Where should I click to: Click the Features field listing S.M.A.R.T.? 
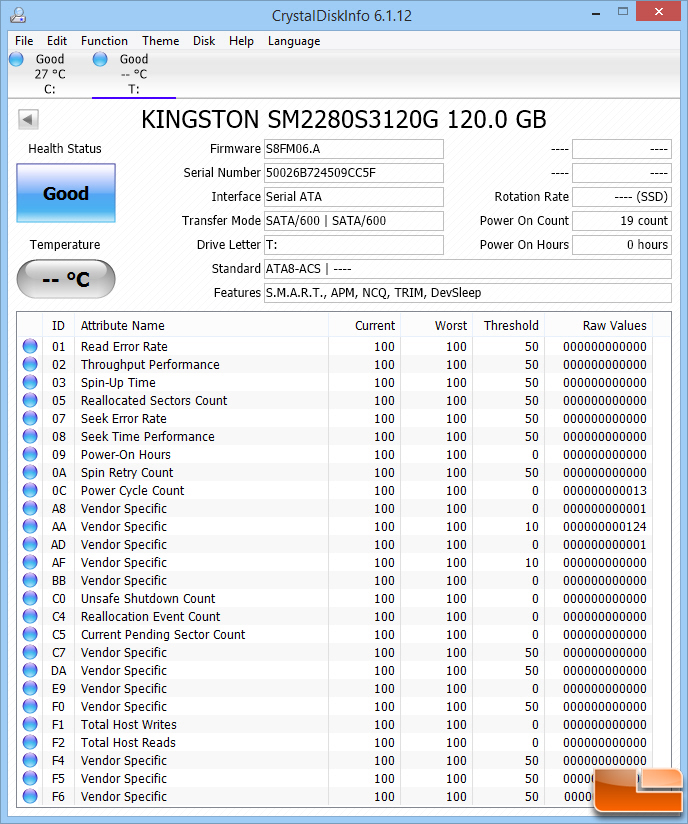[x=468, y=293]
